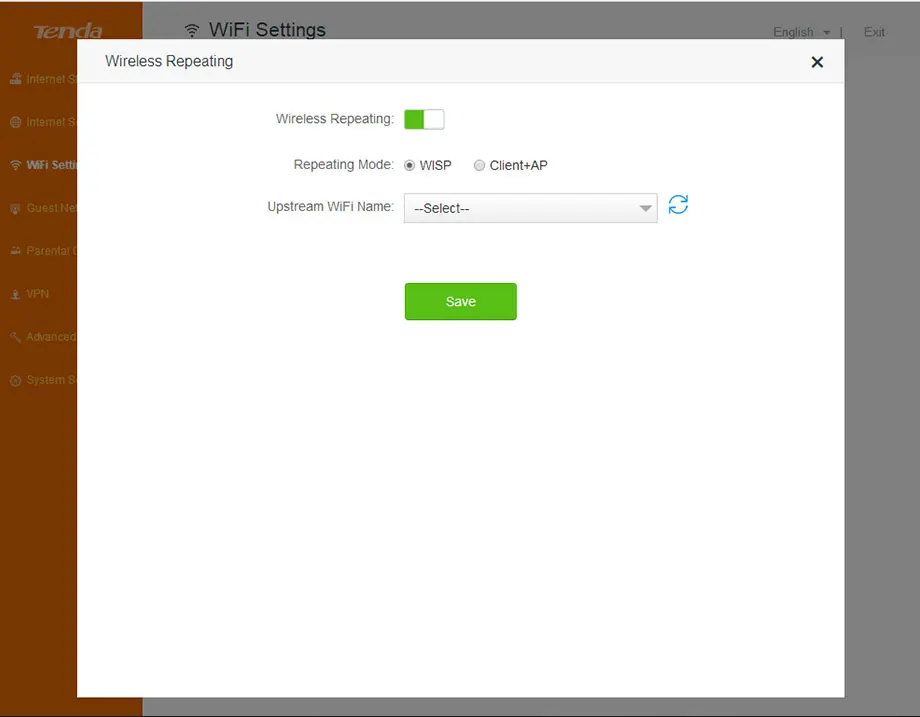
Task: Open the English language dropdown
Action: tap(801, 32)
